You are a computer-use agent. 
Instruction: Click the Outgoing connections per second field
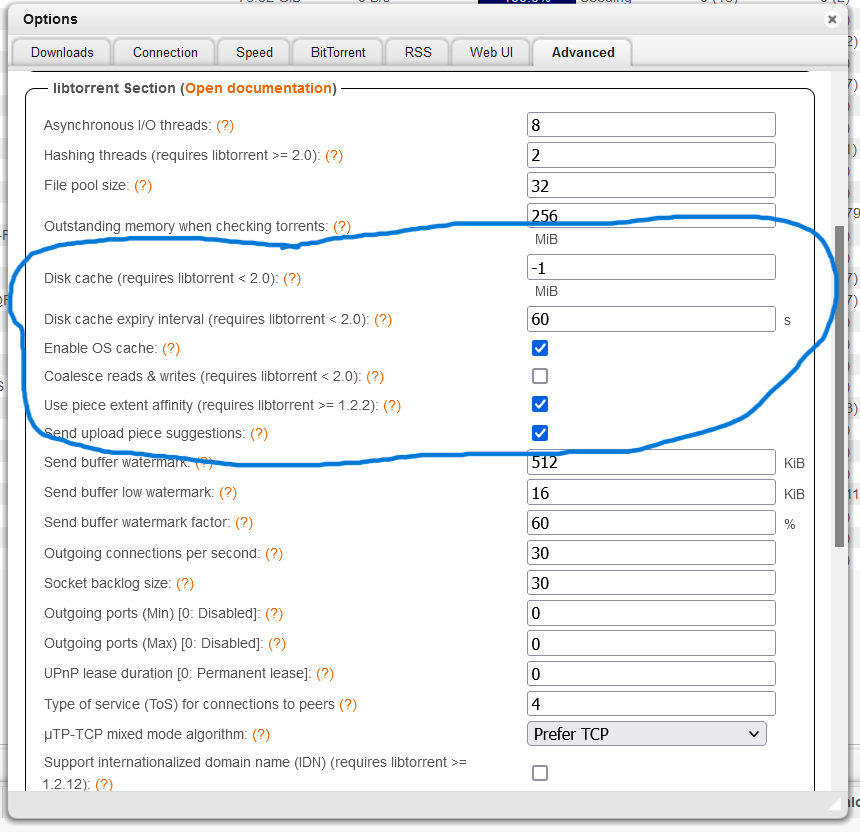(650, 552)
